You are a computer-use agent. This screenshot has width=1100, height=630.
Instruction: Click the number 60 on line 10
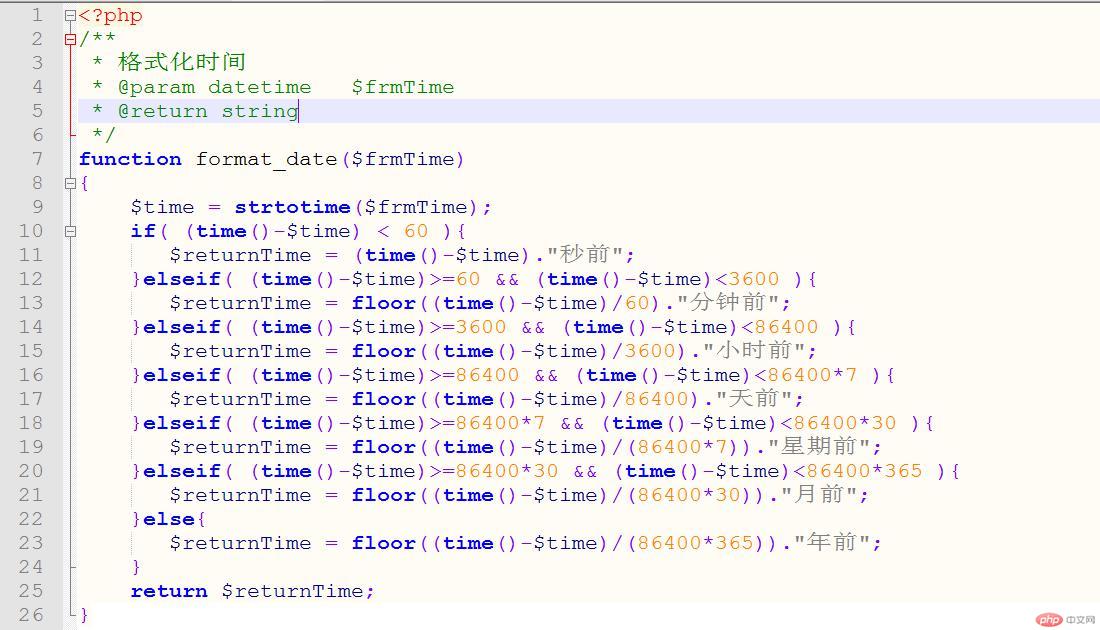click(x=416, y=231)
